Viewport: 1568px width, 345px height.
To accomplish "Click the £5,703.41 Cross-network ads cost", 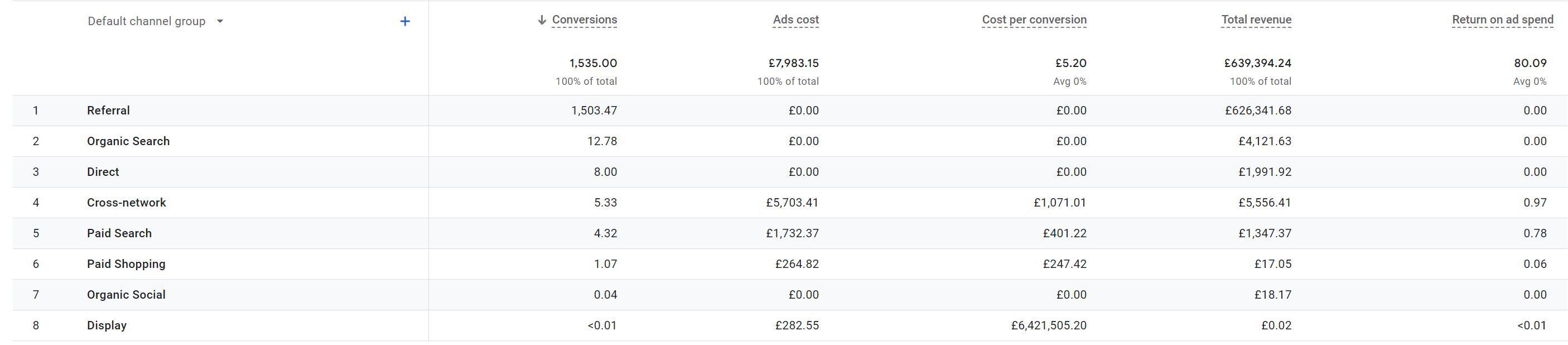I will pyautogui.click(x=792, y=203).
